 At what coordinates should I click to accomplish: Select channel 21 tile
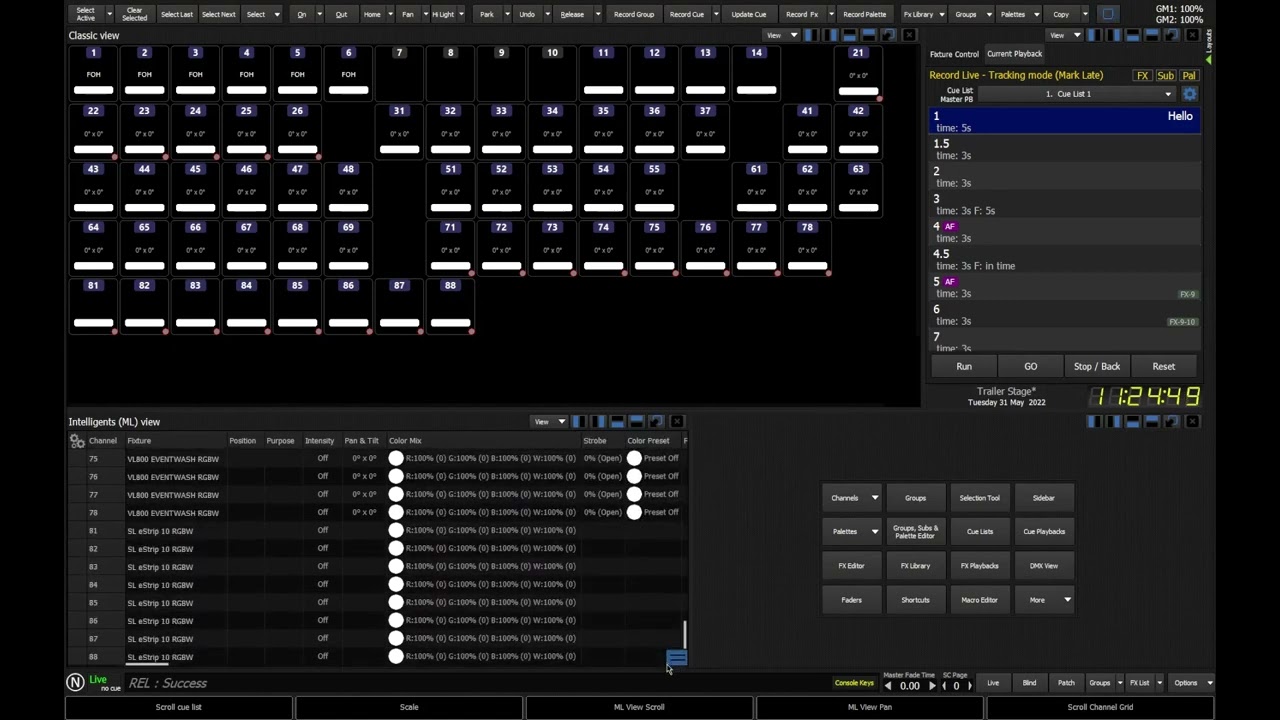click(x=858, y=74)
